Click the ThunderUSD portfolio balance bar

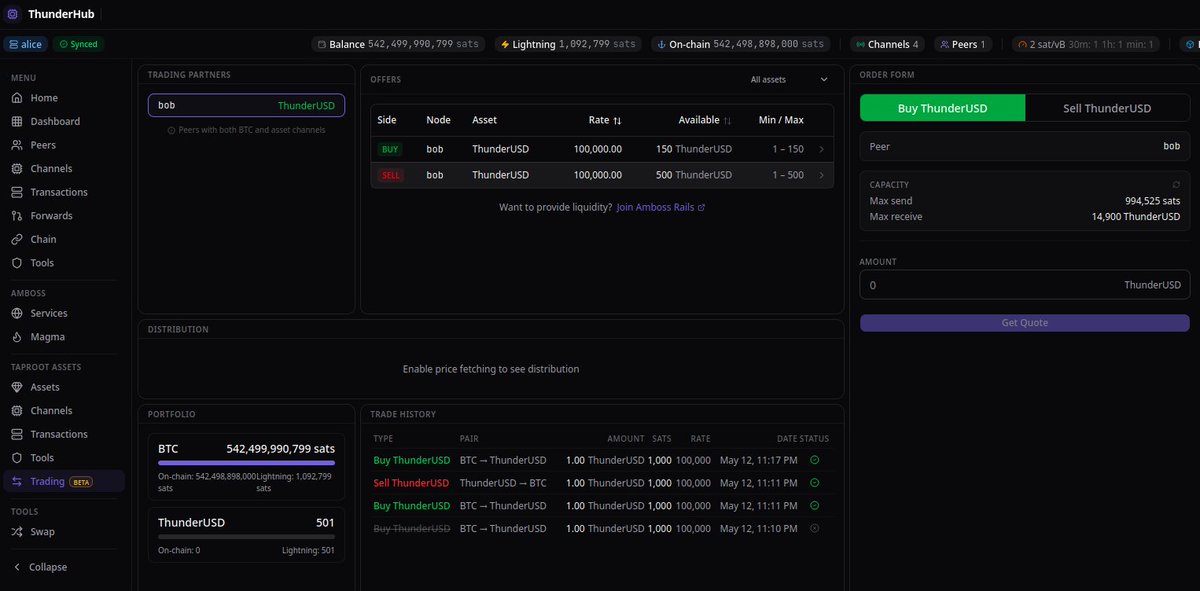point(246,537)
